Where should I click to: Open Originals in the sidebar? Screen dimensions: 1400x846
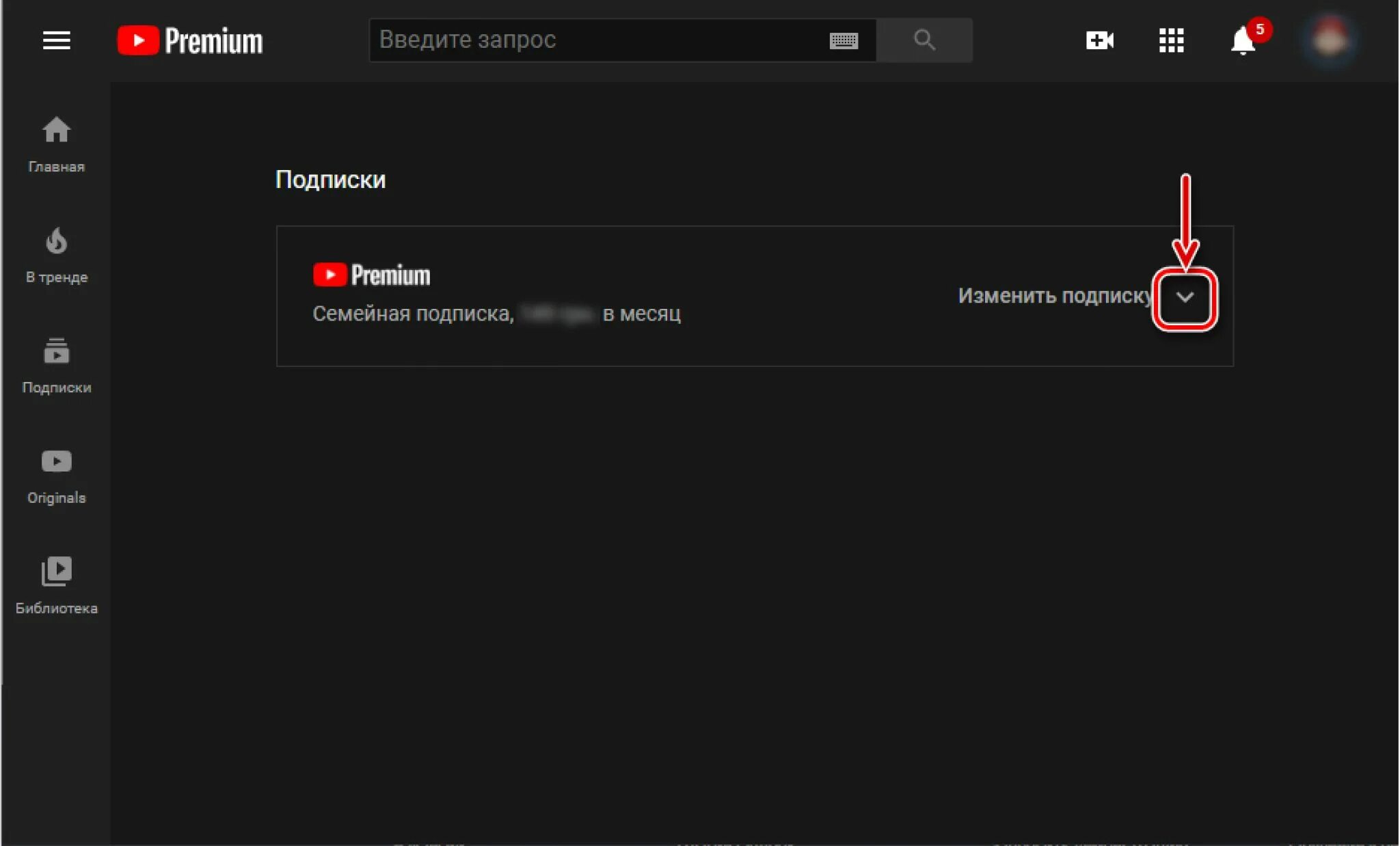point(56,476)
